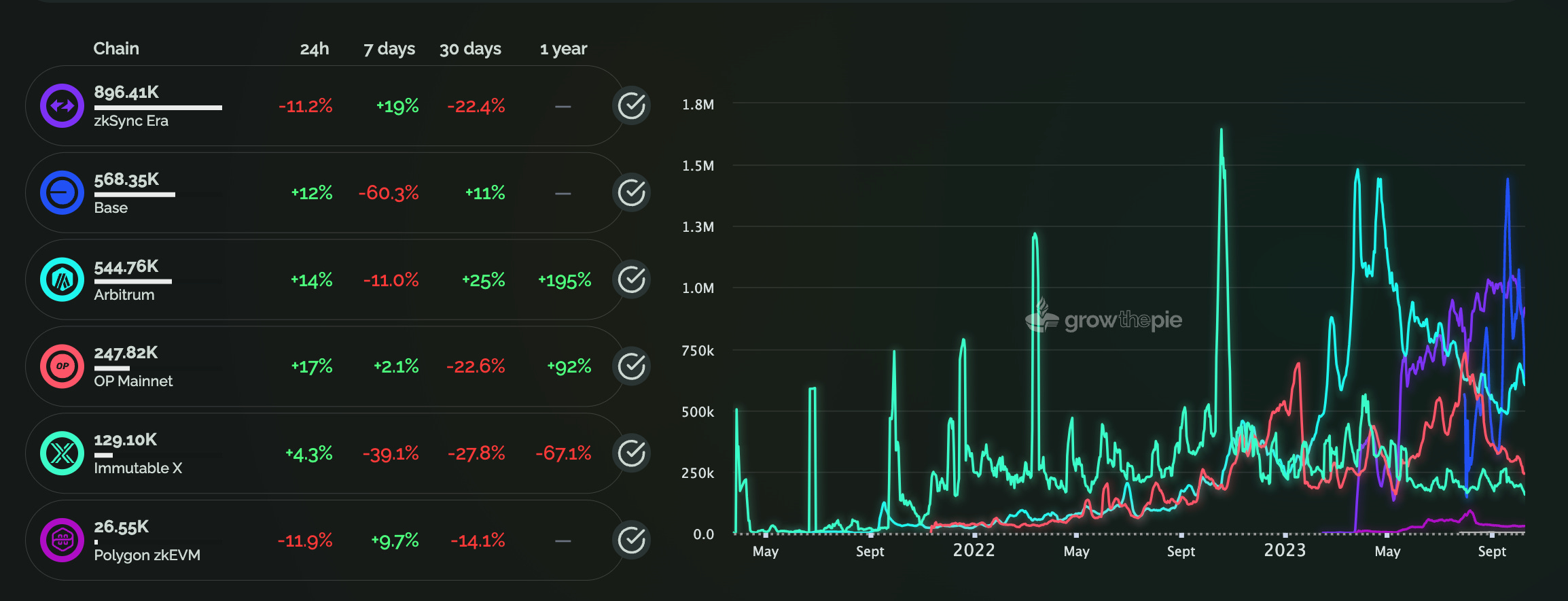Click Arbitrum white progress bar

[x=133, y=281]
